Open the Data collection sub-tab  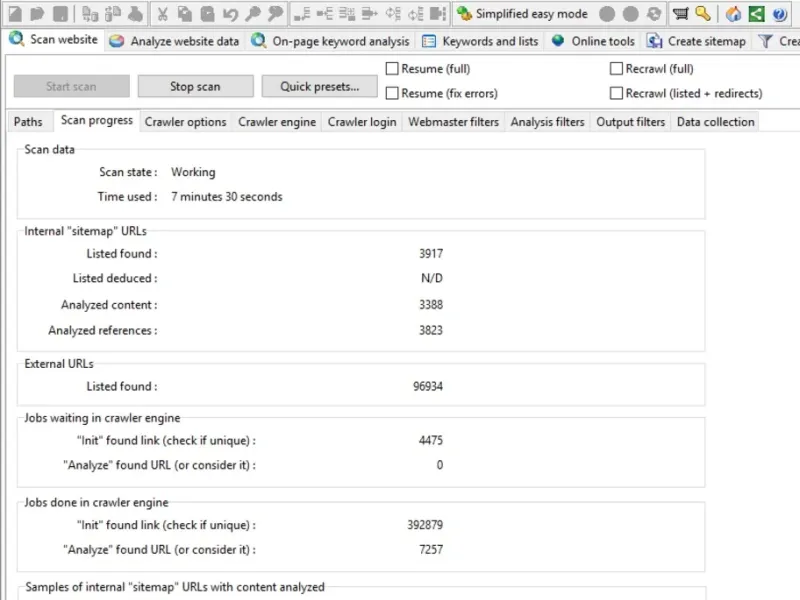(715, 122)
